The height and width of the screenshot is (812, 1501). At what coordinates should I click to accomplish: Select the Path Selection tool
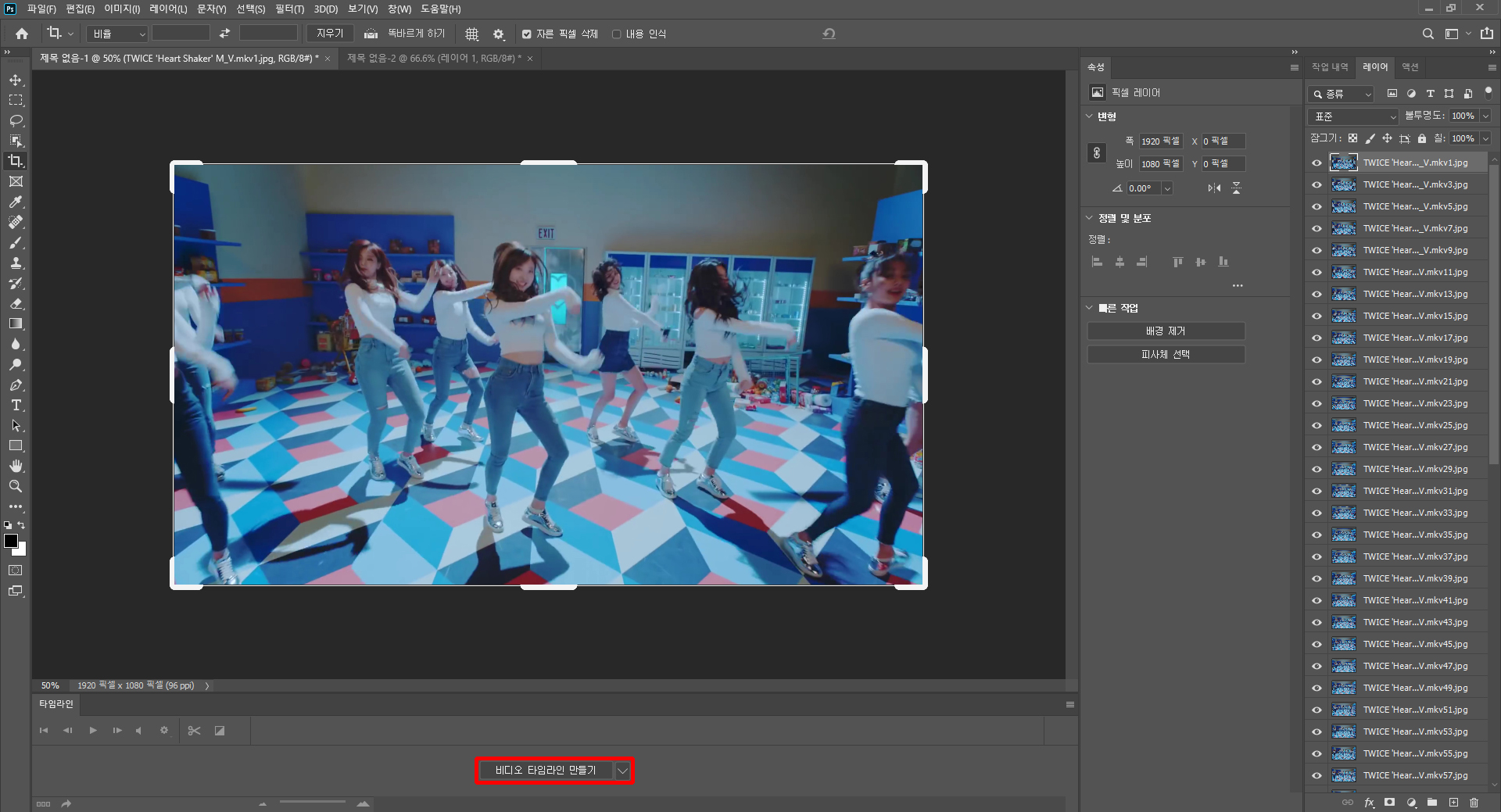tap(16, 425)
